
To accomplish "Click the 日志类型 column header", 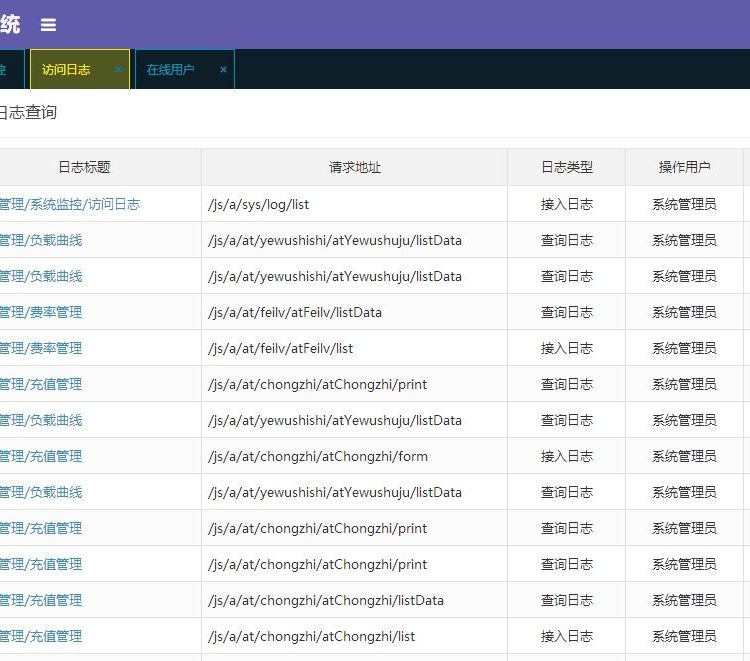I will point(566,168).
